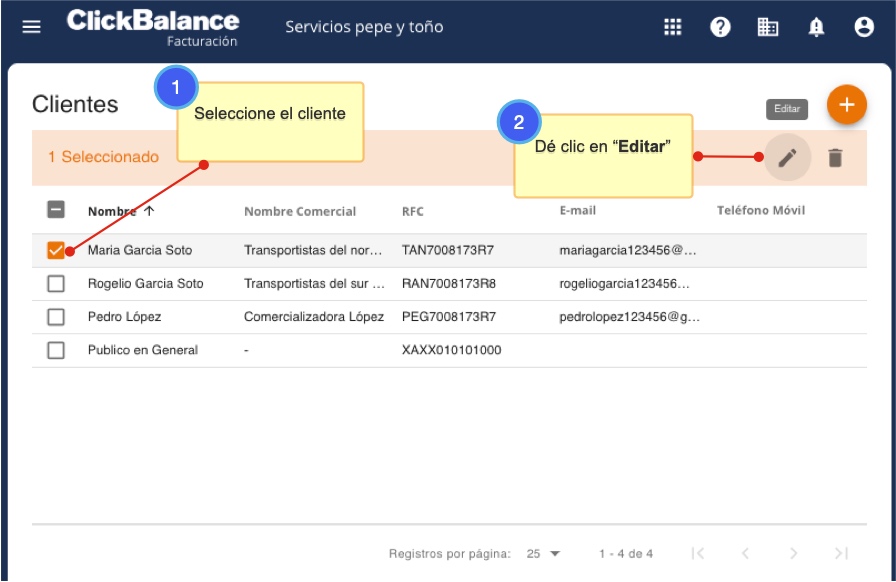Image resolution: width=896 pixels, height=582 pixels.
Task: Click the help question mark icon
Action: (x=720, y=27)
